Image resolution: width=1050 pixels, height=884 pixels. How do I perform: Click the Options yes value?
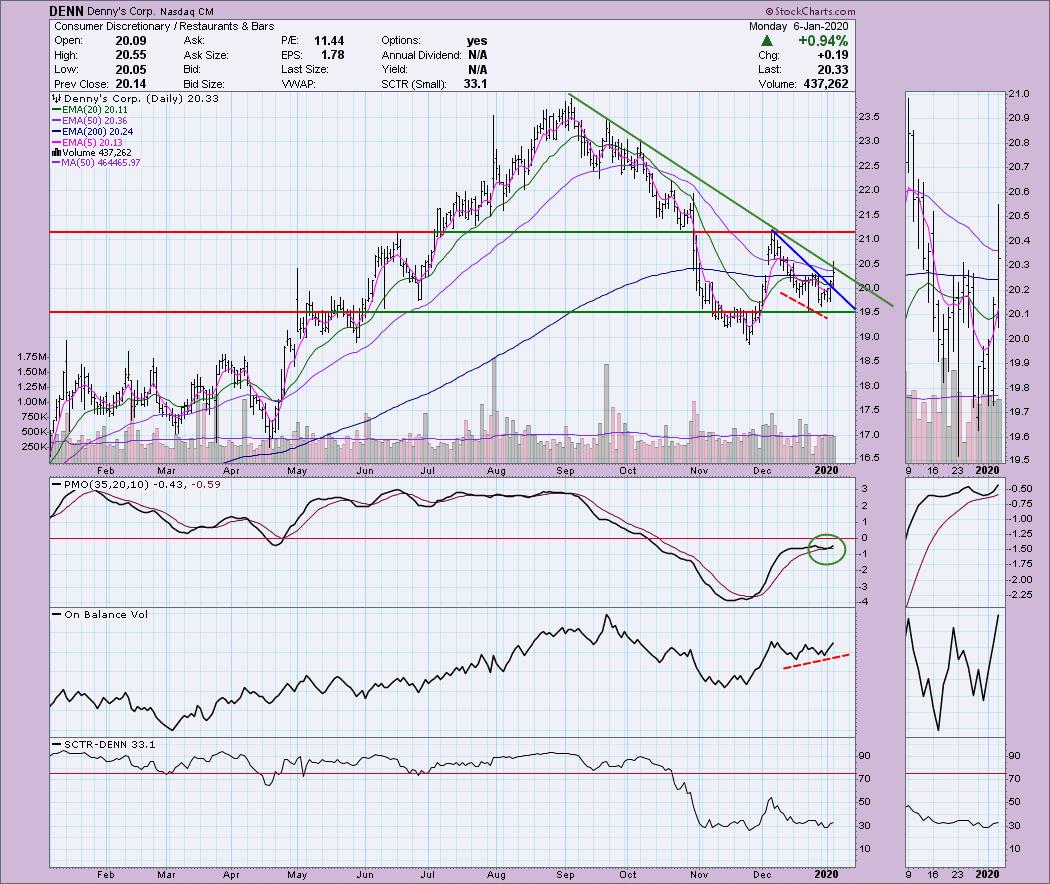pos(477,41)
